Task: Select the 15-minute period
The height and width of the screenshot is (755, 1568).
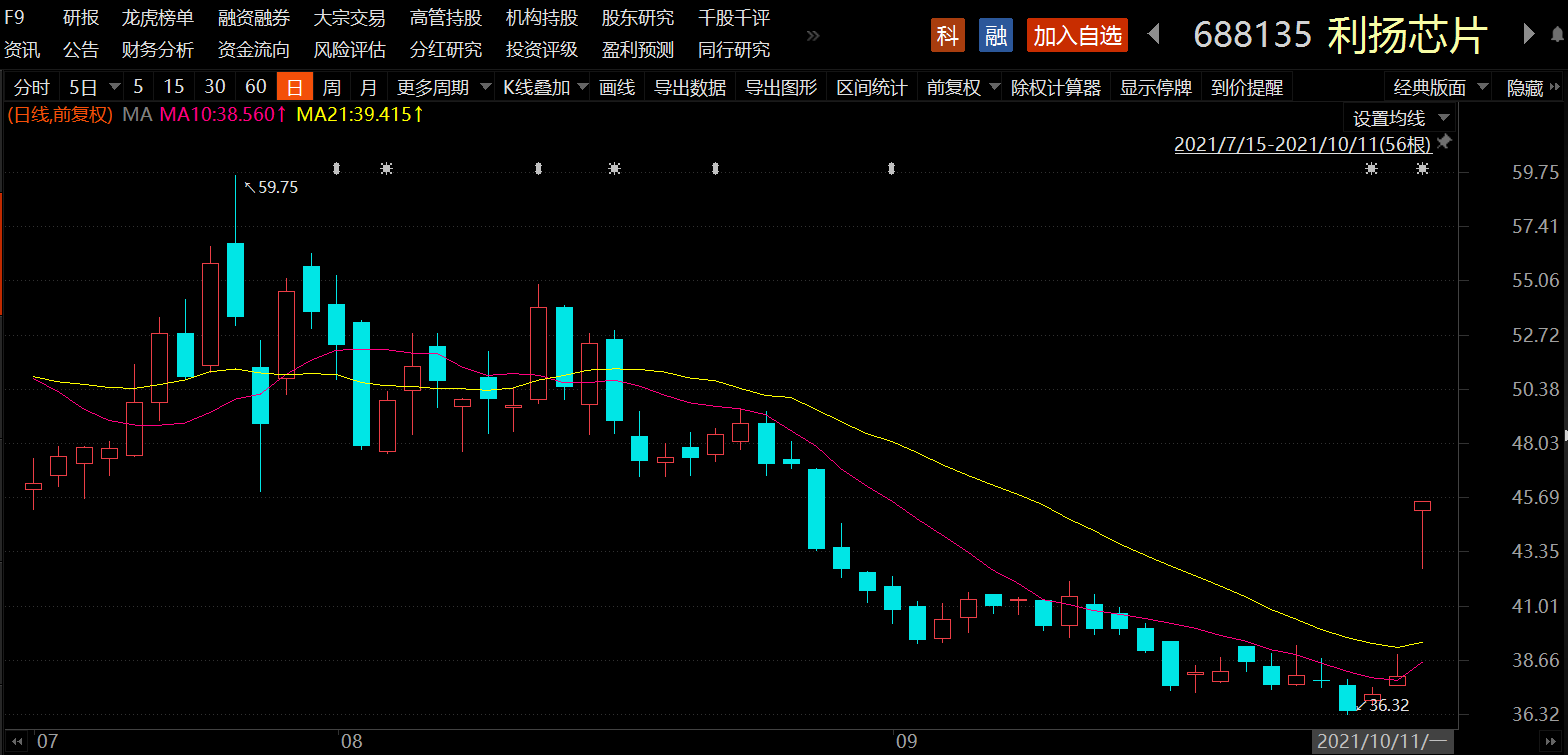Action: (x=174, y=87)
